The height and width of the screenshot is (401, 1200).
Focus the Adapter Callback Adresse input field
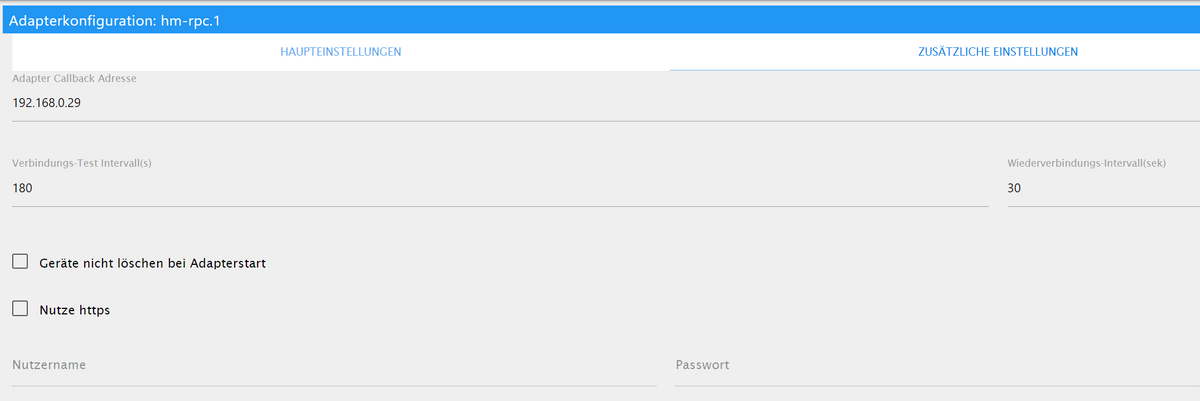606,103
